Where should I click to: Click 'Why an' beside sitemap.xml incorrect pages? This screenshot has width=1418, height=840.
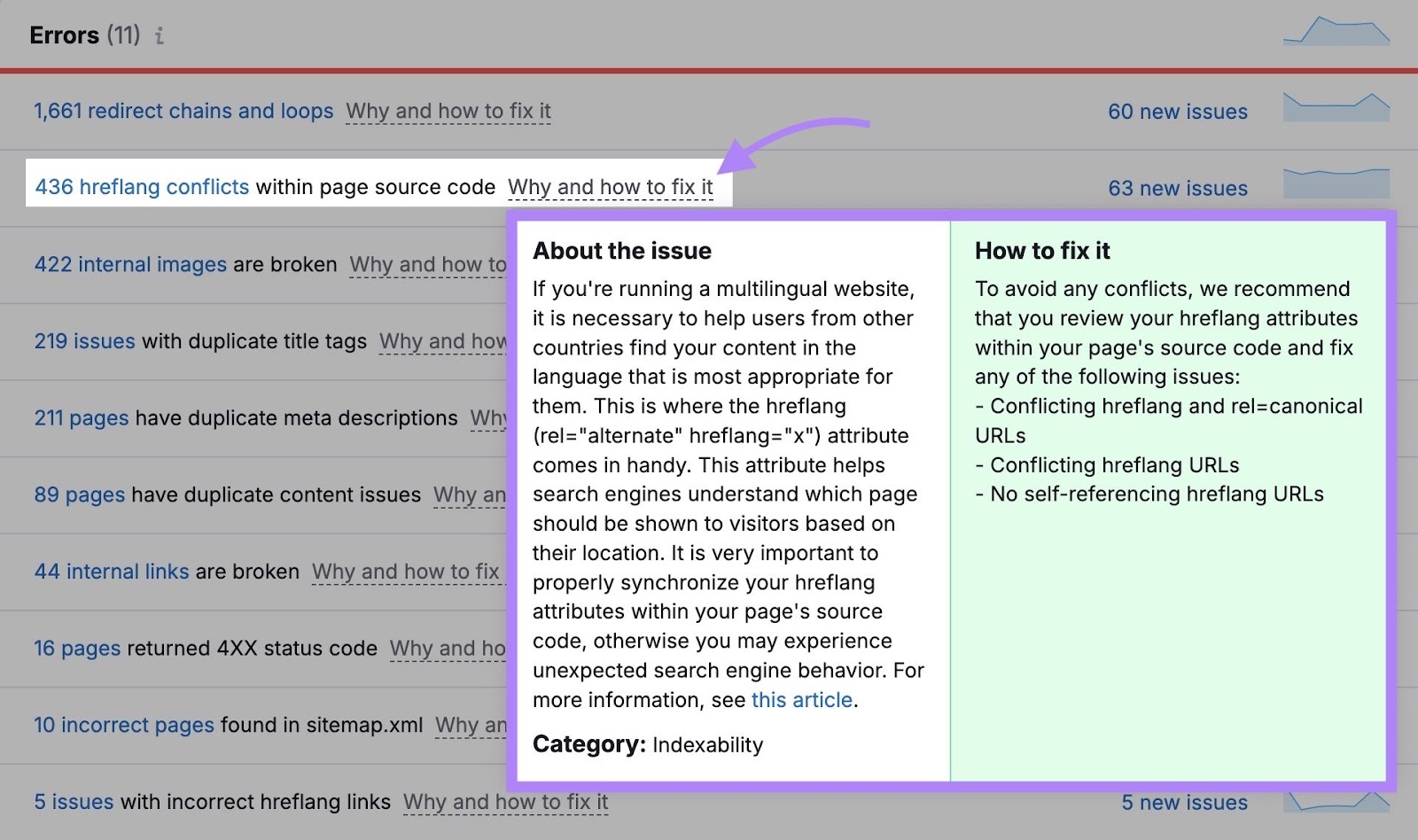tap(471, 726)
